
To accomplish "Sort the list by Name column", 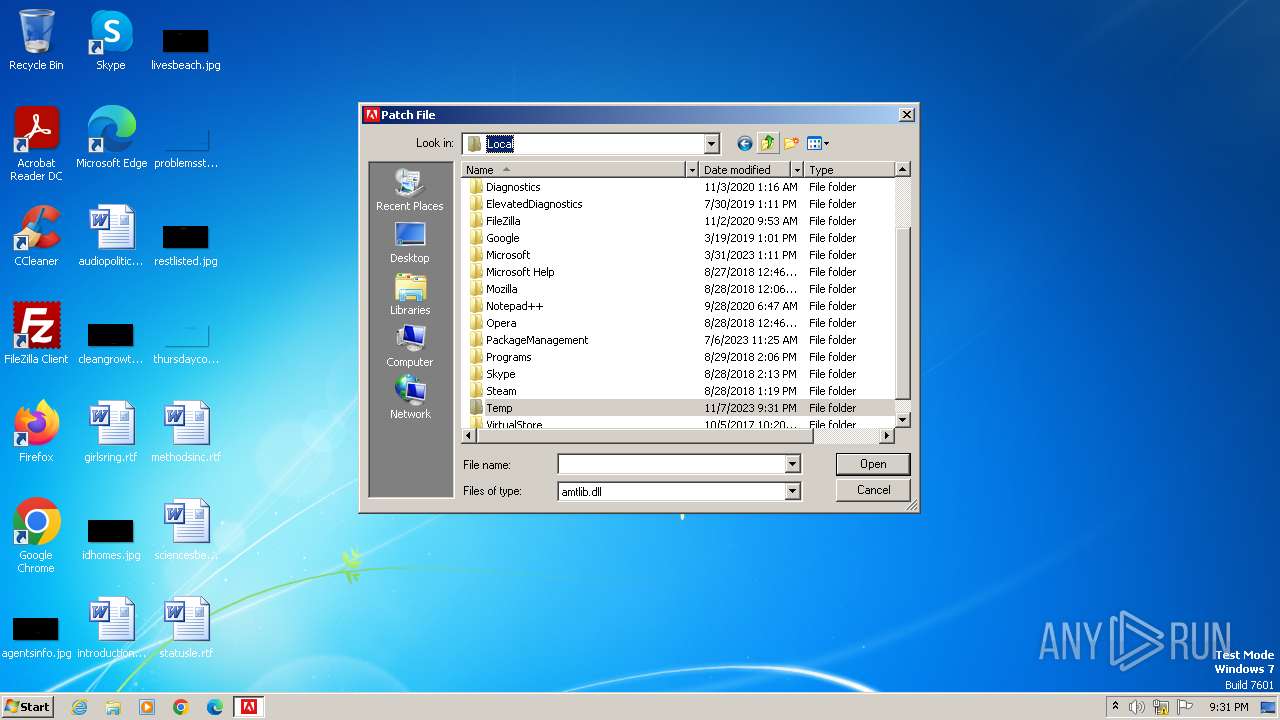I will point(573,170).
